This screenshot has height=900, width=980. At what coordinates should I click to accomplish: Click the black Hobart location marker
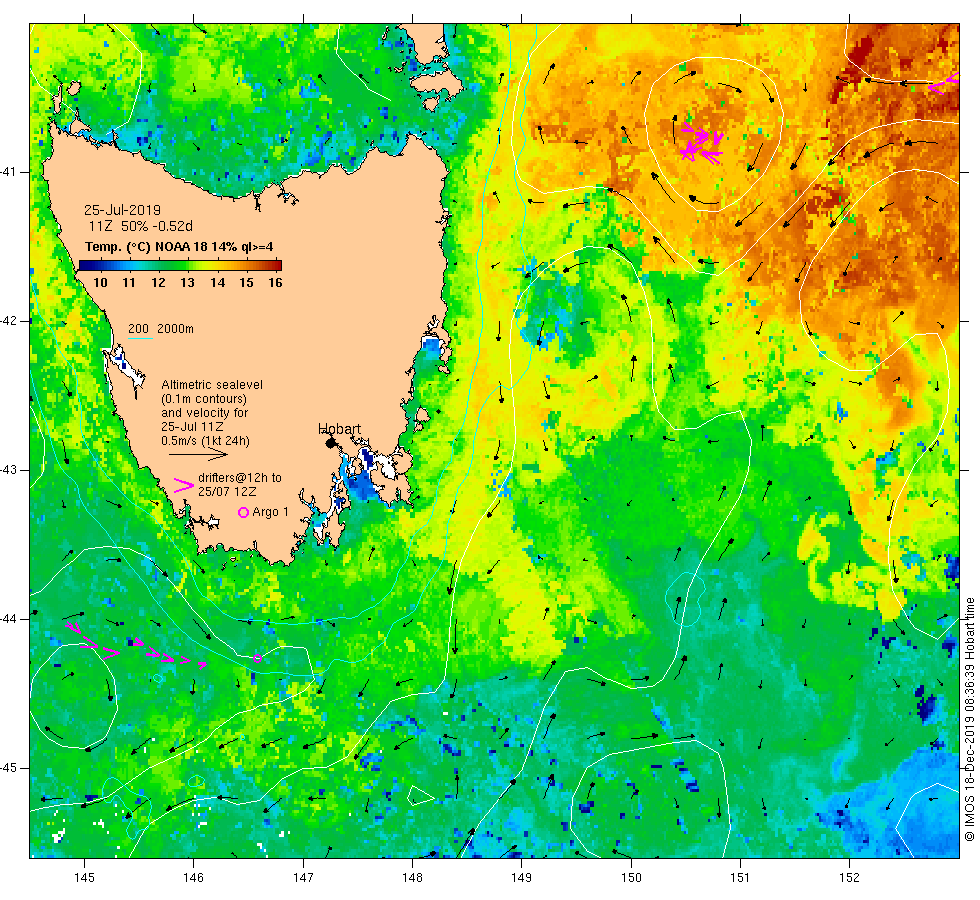coord(331,443)
